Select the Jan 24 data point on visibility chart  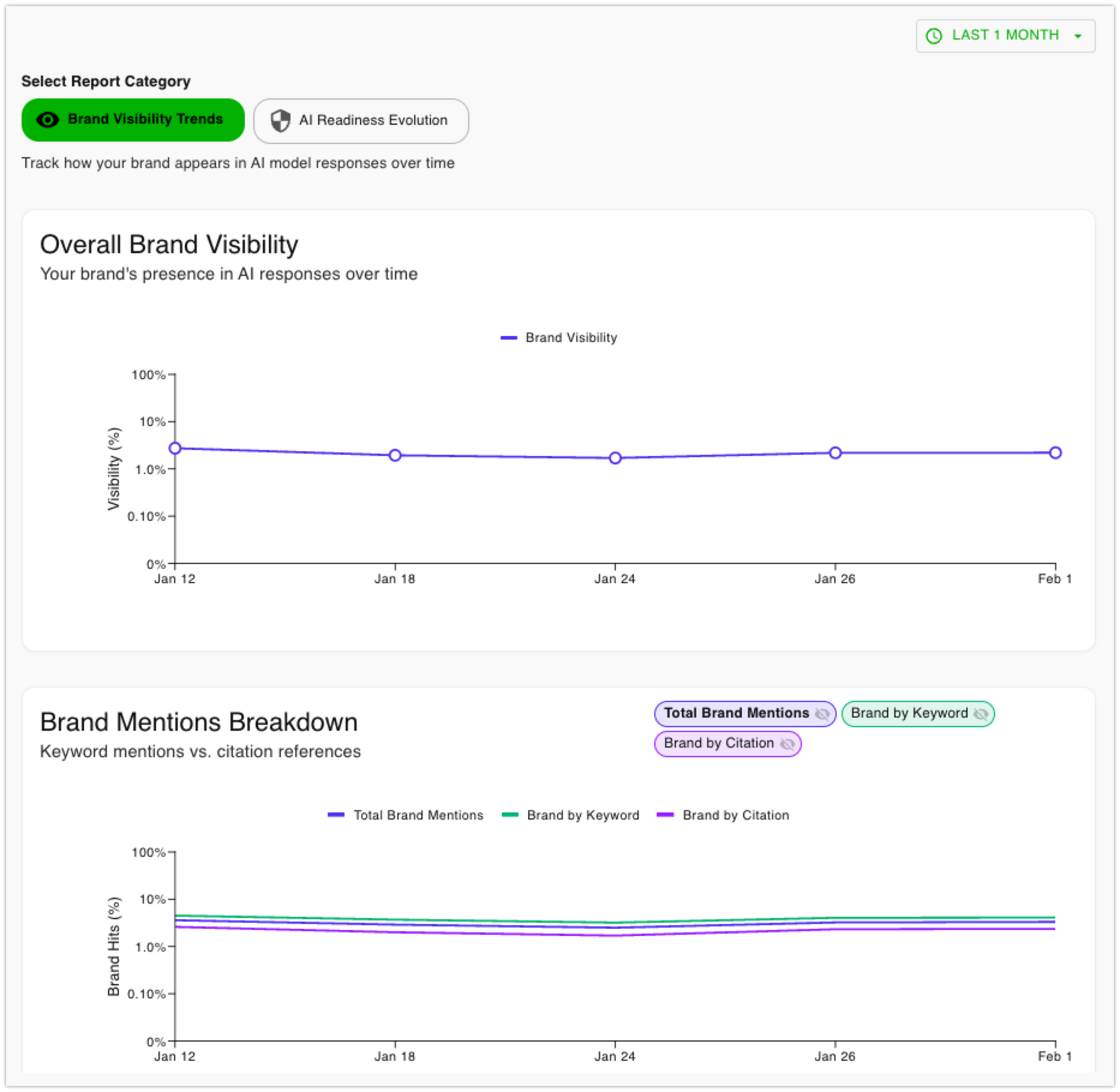pyautogui.click(x=615, y=458)
